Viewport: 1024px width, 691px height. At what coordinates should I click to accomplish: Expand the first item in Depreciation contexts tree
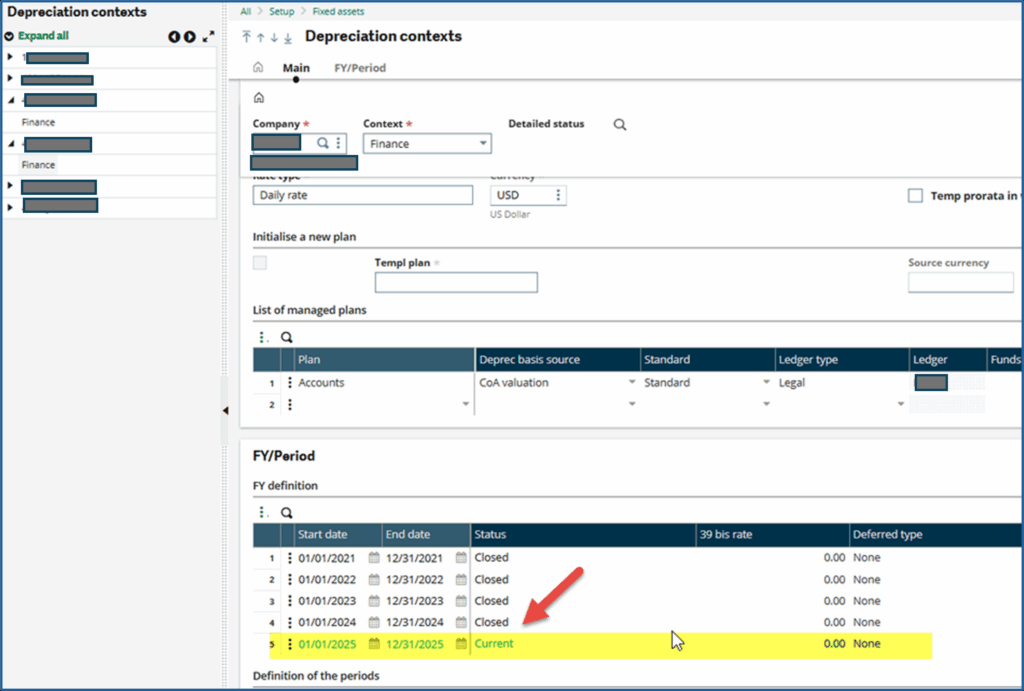10,57
